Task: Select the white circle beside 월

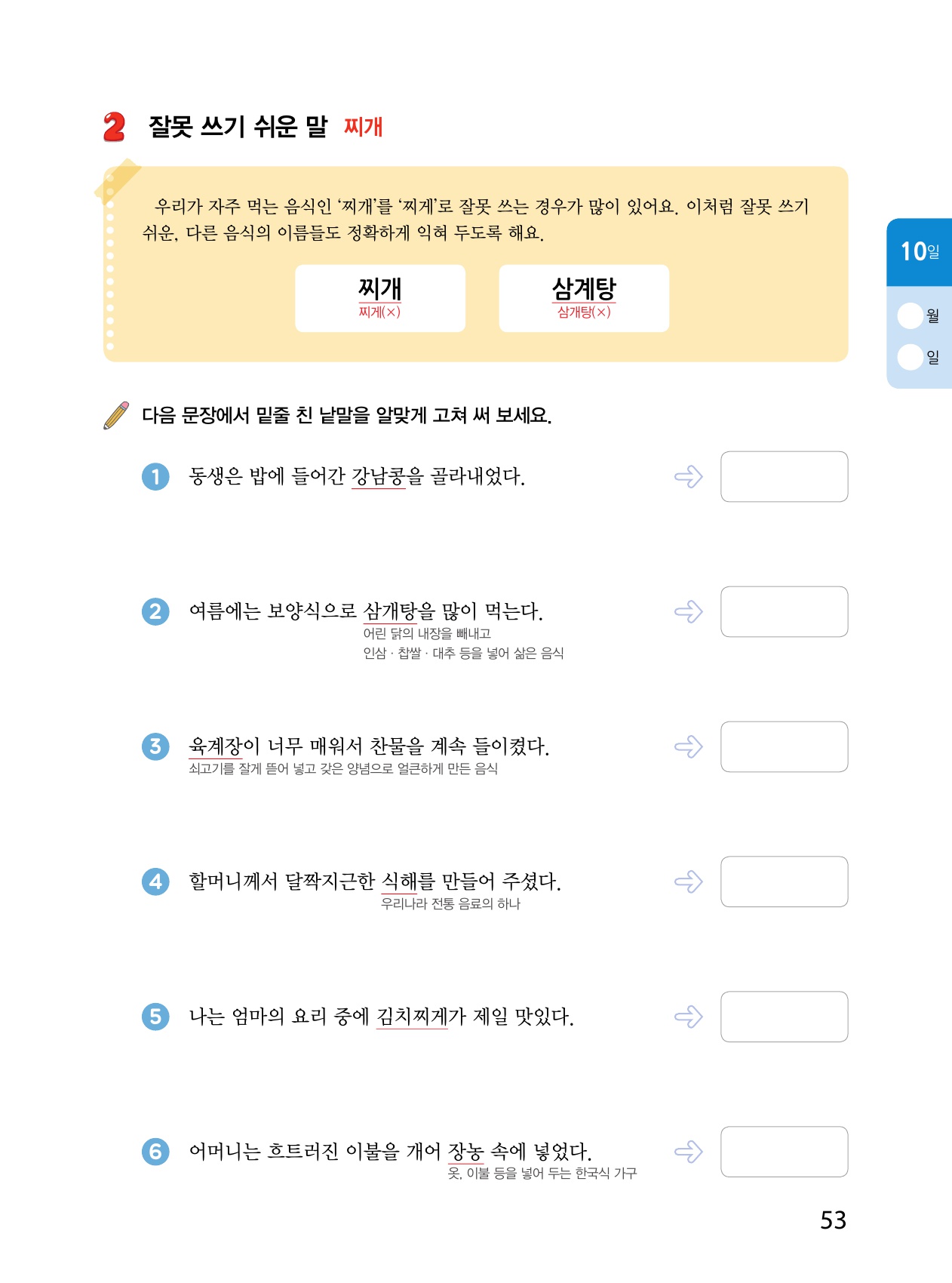Action: pos(911,315)
